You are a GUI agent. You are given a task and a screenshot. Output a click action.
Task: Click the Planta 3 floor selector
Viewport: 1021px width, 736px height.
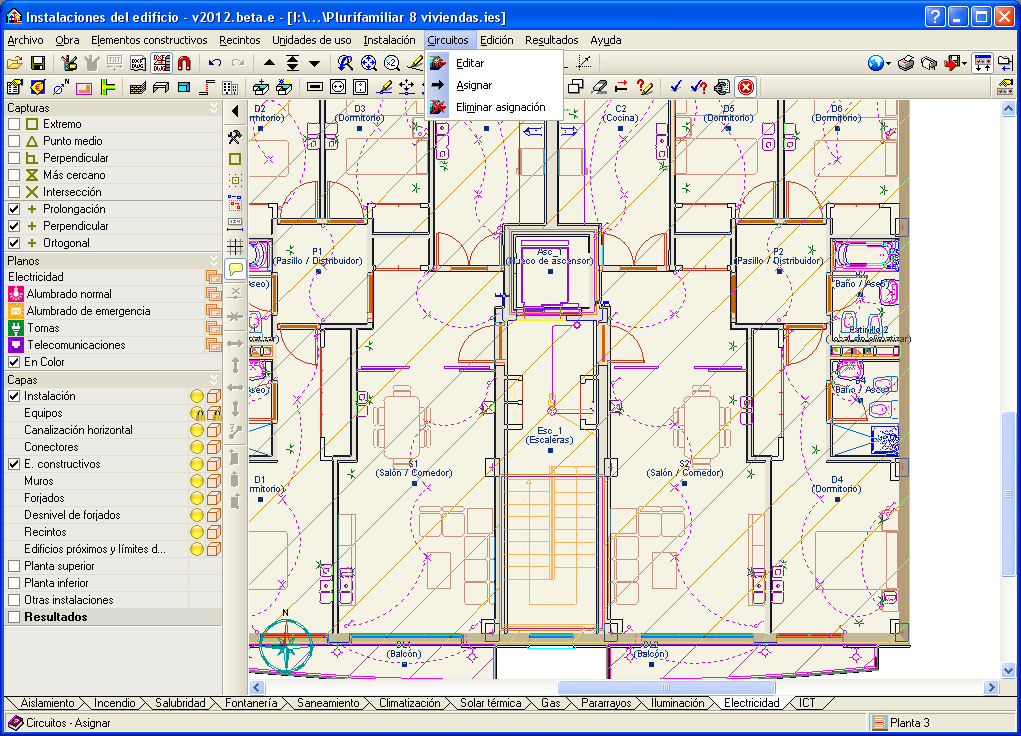tap(909, 722)
